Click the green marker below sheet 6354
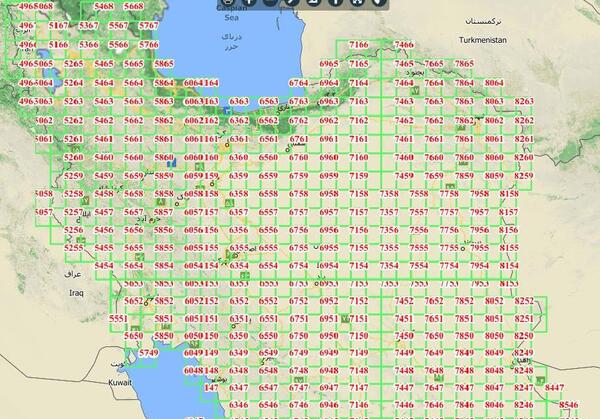600x419 pixels. tap(245, 275)
